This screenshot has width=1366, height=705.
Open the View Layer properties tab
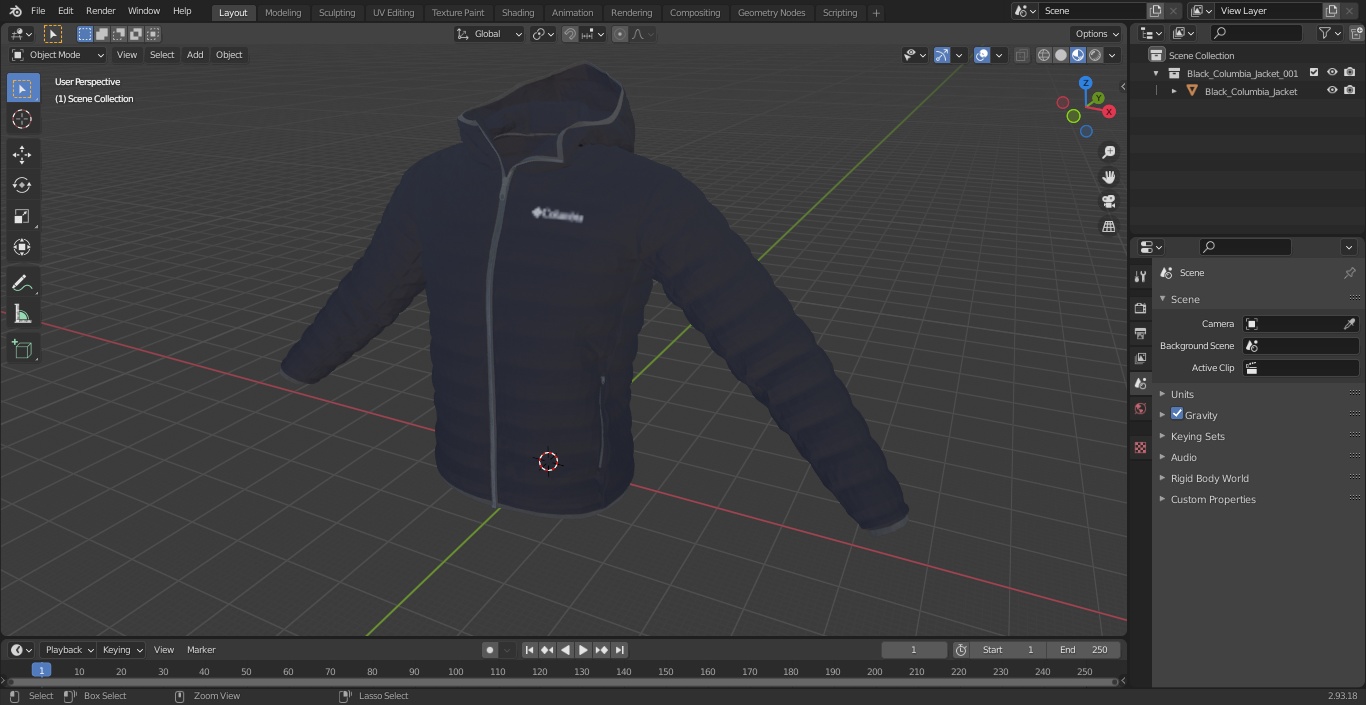(x=1140, y=358)
